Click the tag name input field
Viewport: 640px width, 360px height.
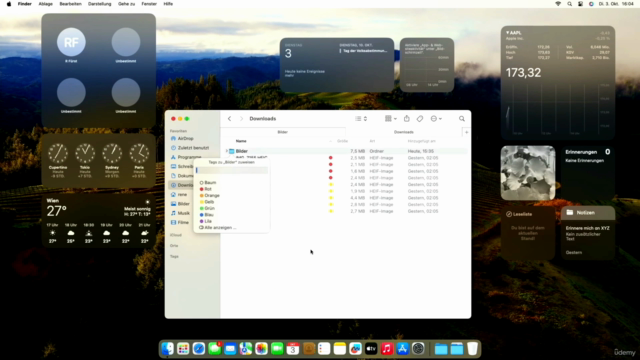[231, 170]
